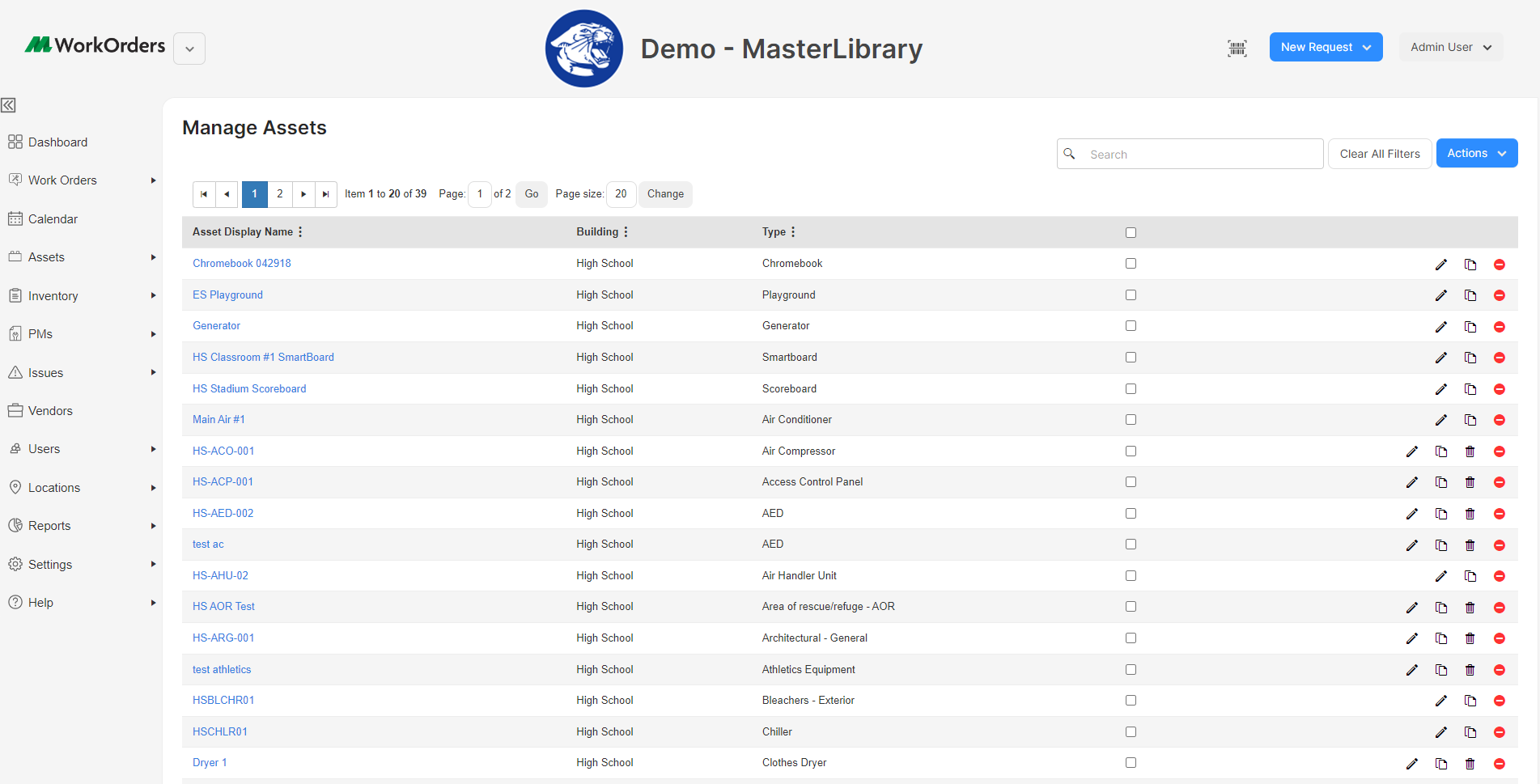Click the Change page size button
This screenshot has width=1540, height=784.
[x=665, y=194]
